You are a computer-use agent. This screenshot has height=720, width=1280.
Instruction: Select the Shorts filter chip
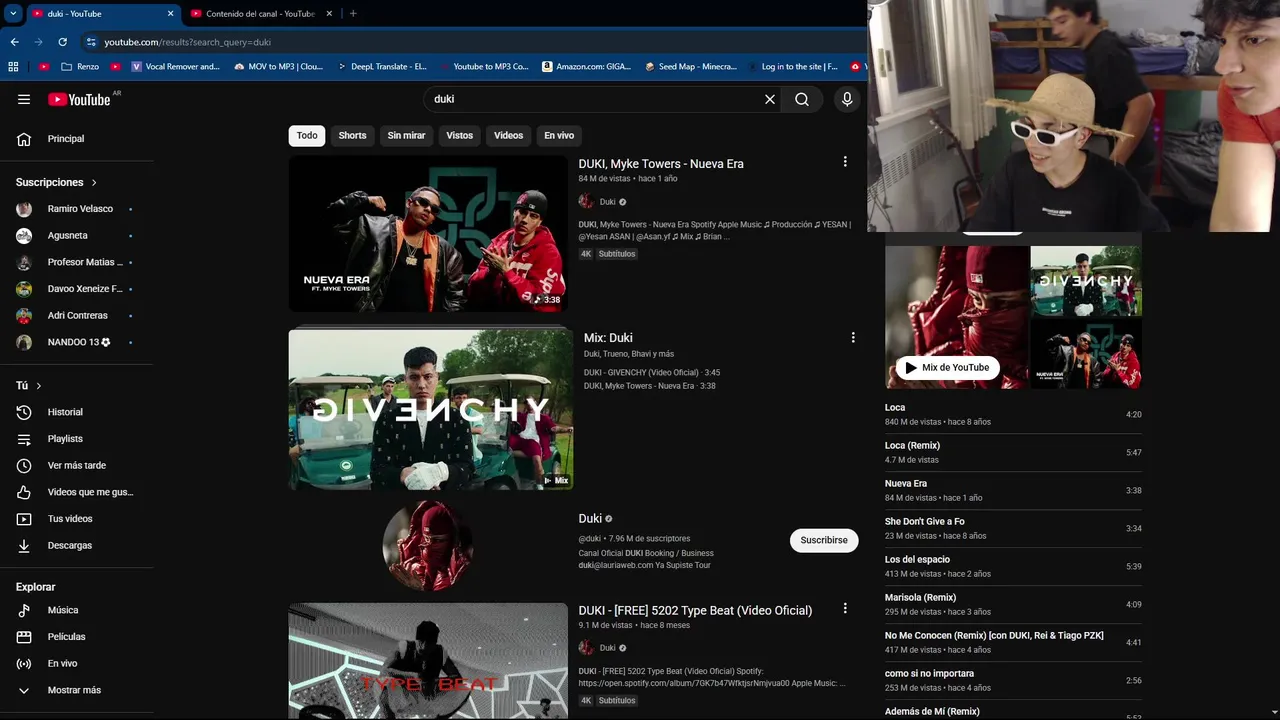(352, 135)
